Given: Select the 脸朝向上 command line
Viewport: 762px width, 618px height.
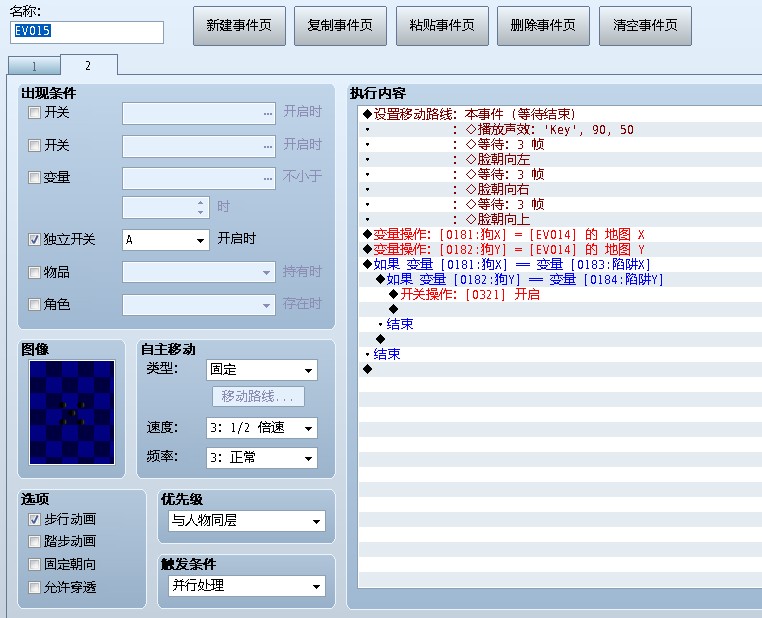Looking at the screenshot, I should (x=560, y=219).
